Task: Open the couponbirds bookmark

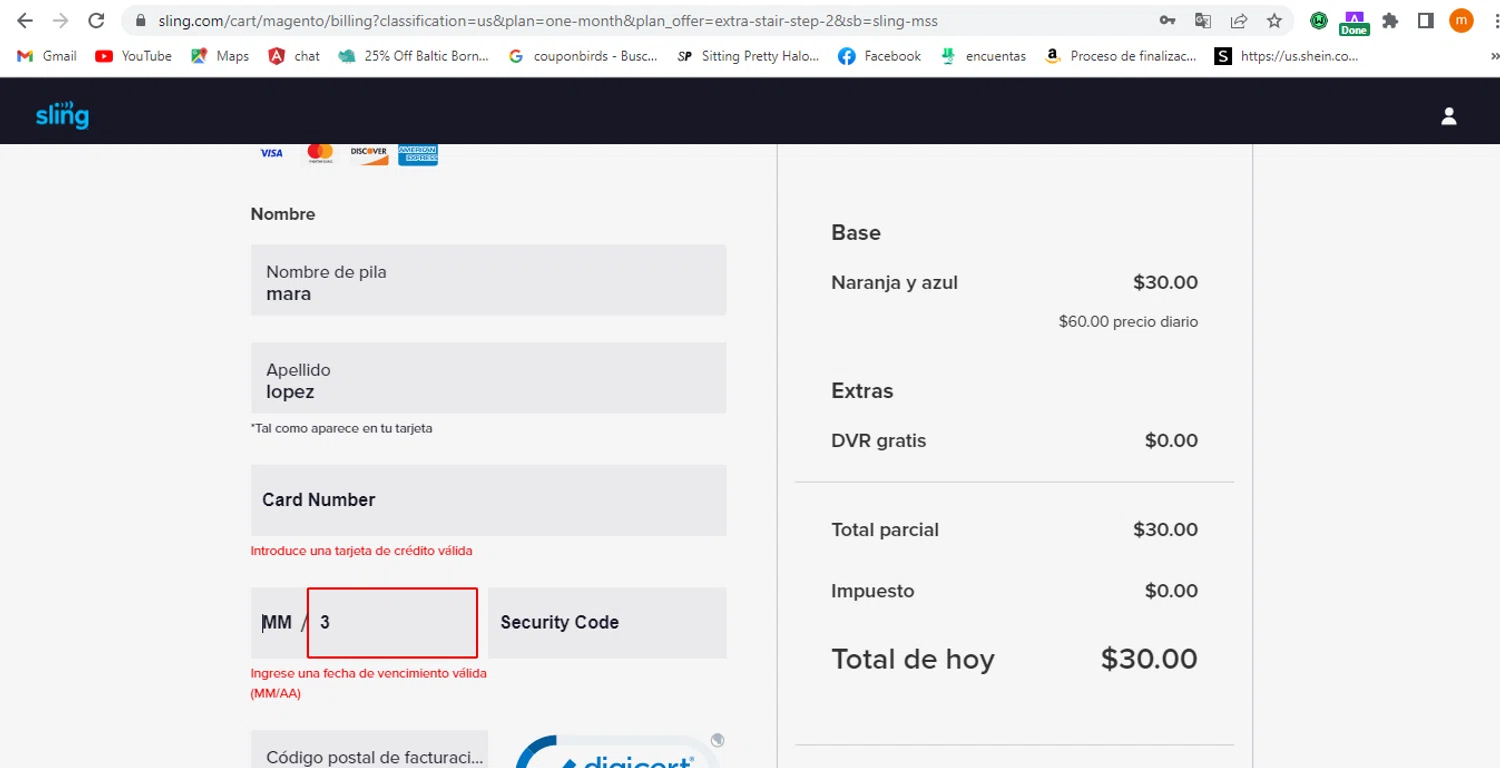Action: coord(583,56)
